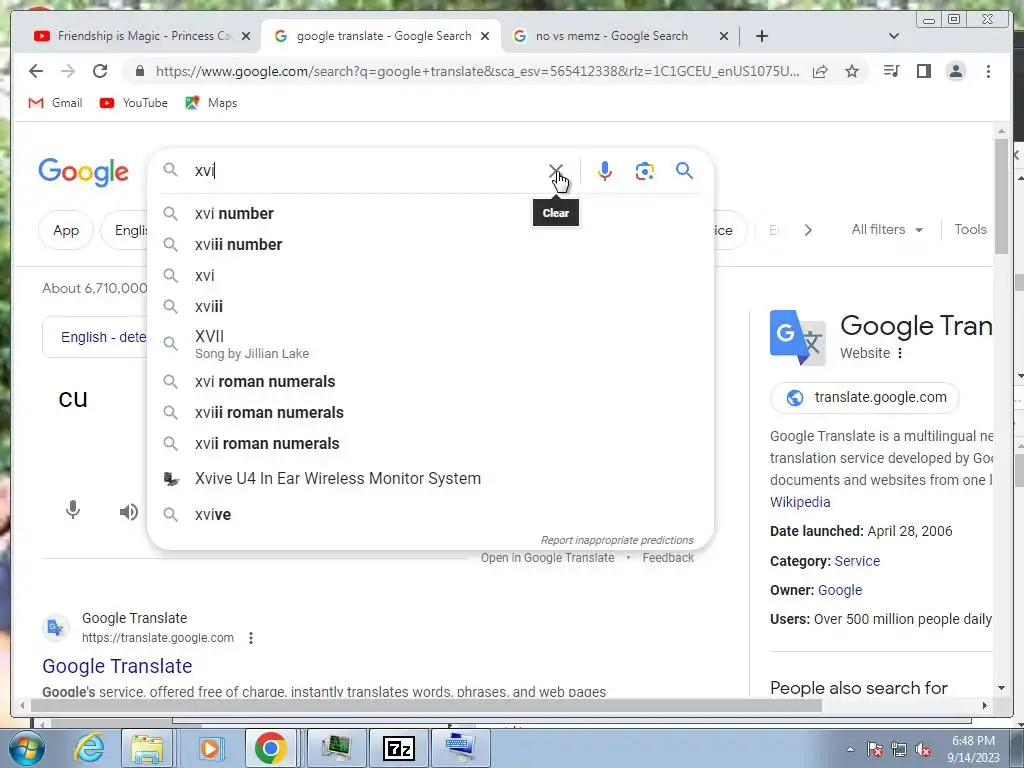The height and width of the screenshot is (768, 1024).
Task: Go back to previous page
Action: 36,71
